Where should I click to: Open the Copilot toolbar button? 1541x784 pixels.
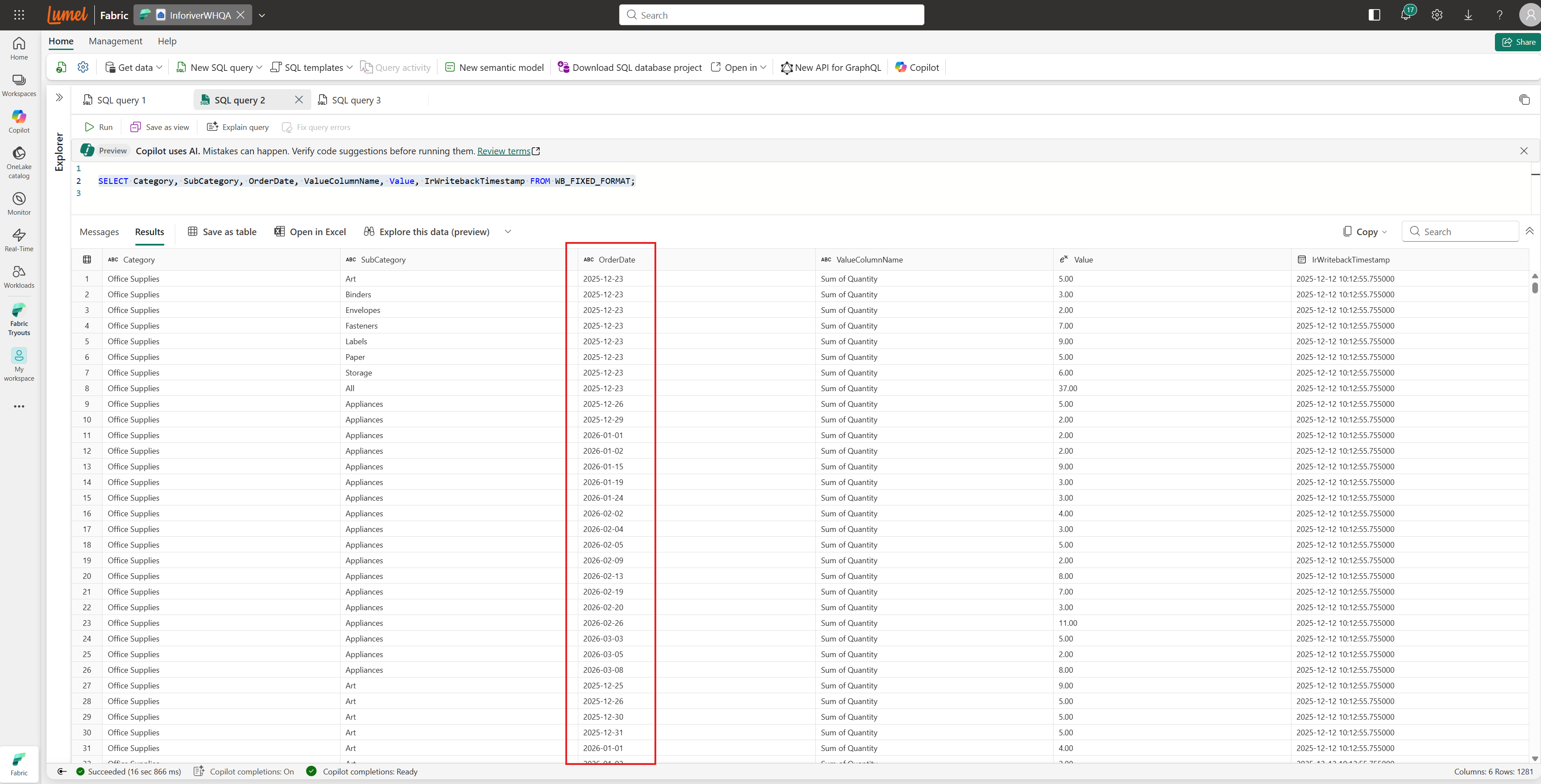click(917, 67)
